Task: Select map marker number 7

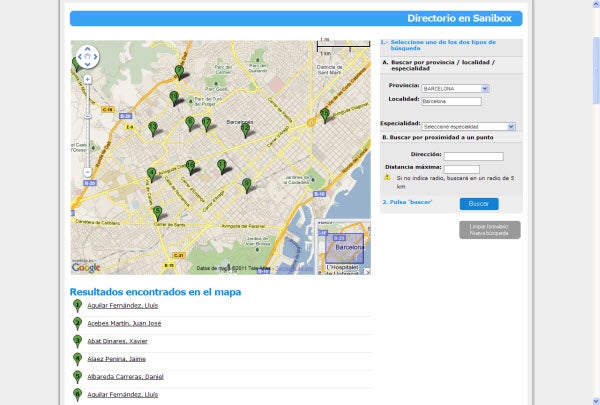Action: tap(179, 72)
